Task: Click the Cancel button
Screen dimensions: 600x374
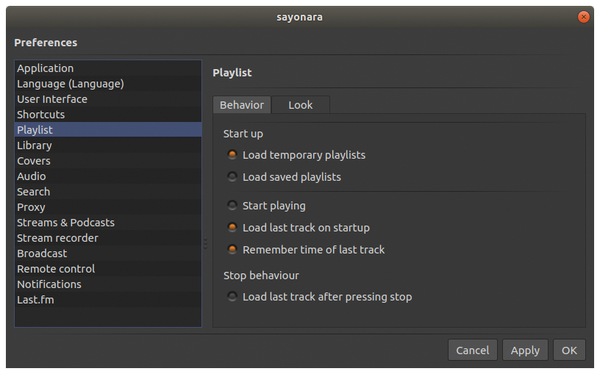Action: 473,350
